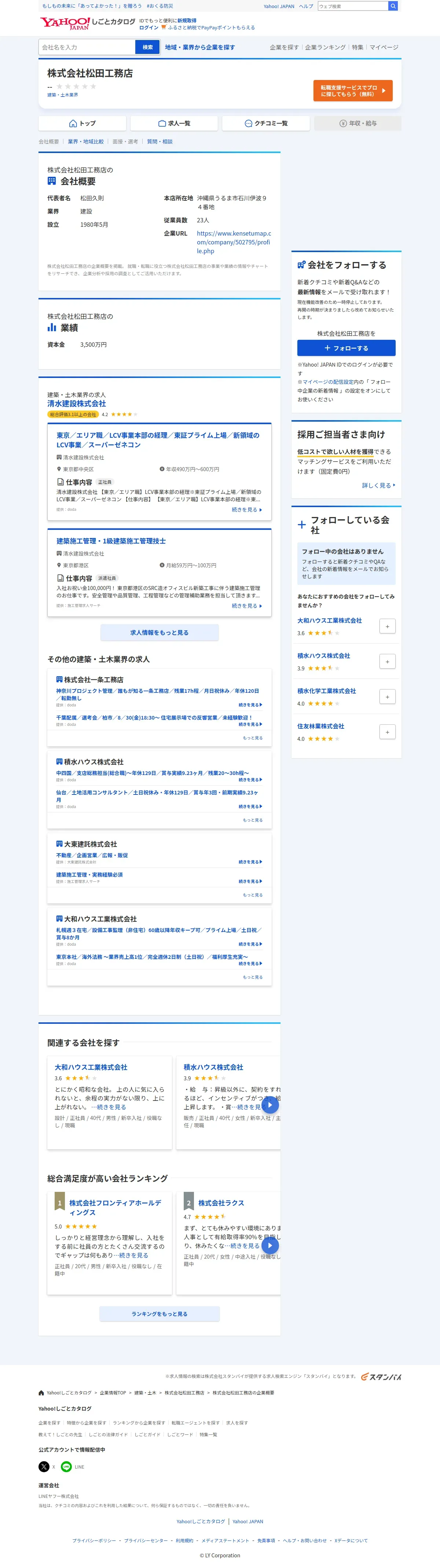Open 東京本社/海外法務 job link
The image size is (440, 1568).
(x=152, y=957)
